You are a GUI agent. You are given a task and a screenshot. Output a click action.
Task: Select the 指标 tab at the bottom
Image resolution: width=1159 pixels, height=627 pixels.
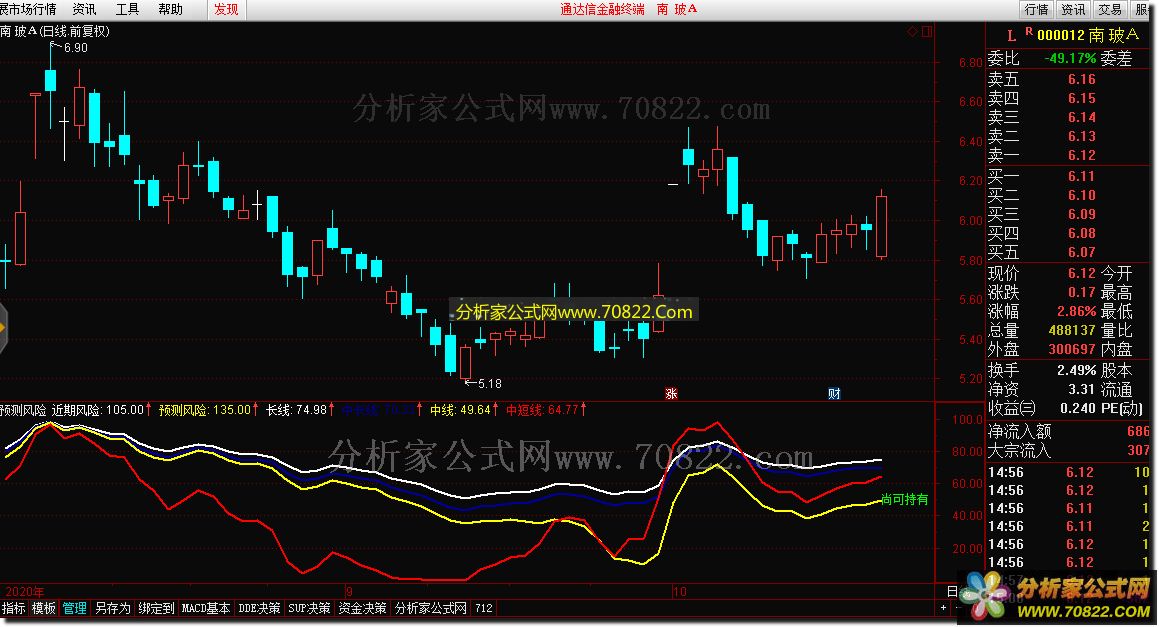13,609
